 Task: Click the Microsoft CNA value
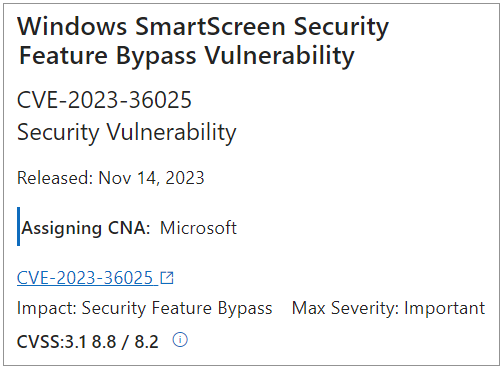point(198,228)
